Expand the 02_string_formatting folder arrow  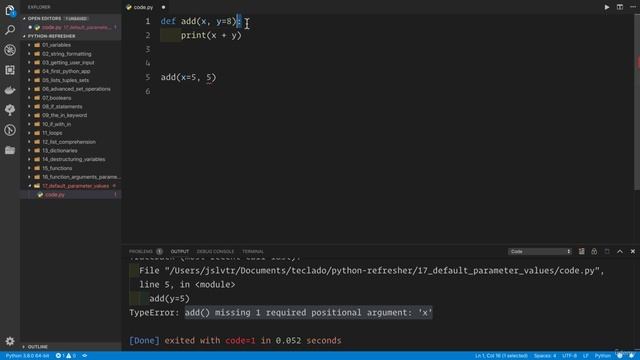pyautogui.click(x=29, y=54)
